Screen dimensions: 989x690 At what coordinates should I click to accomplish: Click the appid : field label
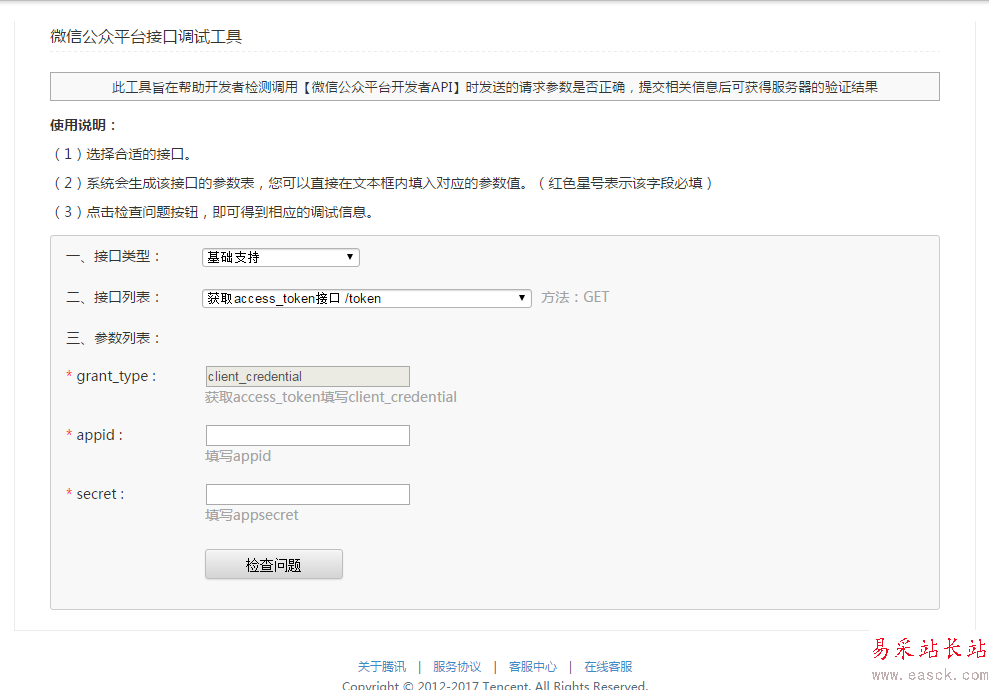[100, 435]
